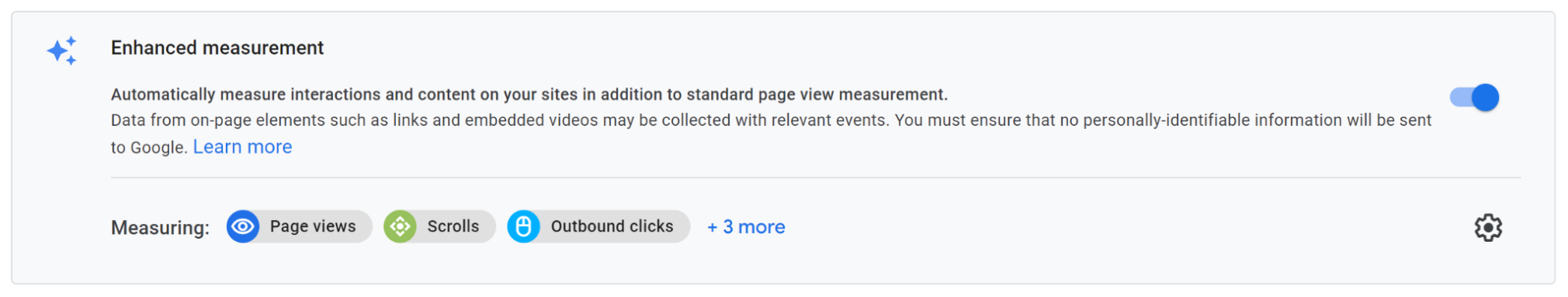
Task: Click the horizontal divider above Measuring row
Action: (816, 177)
